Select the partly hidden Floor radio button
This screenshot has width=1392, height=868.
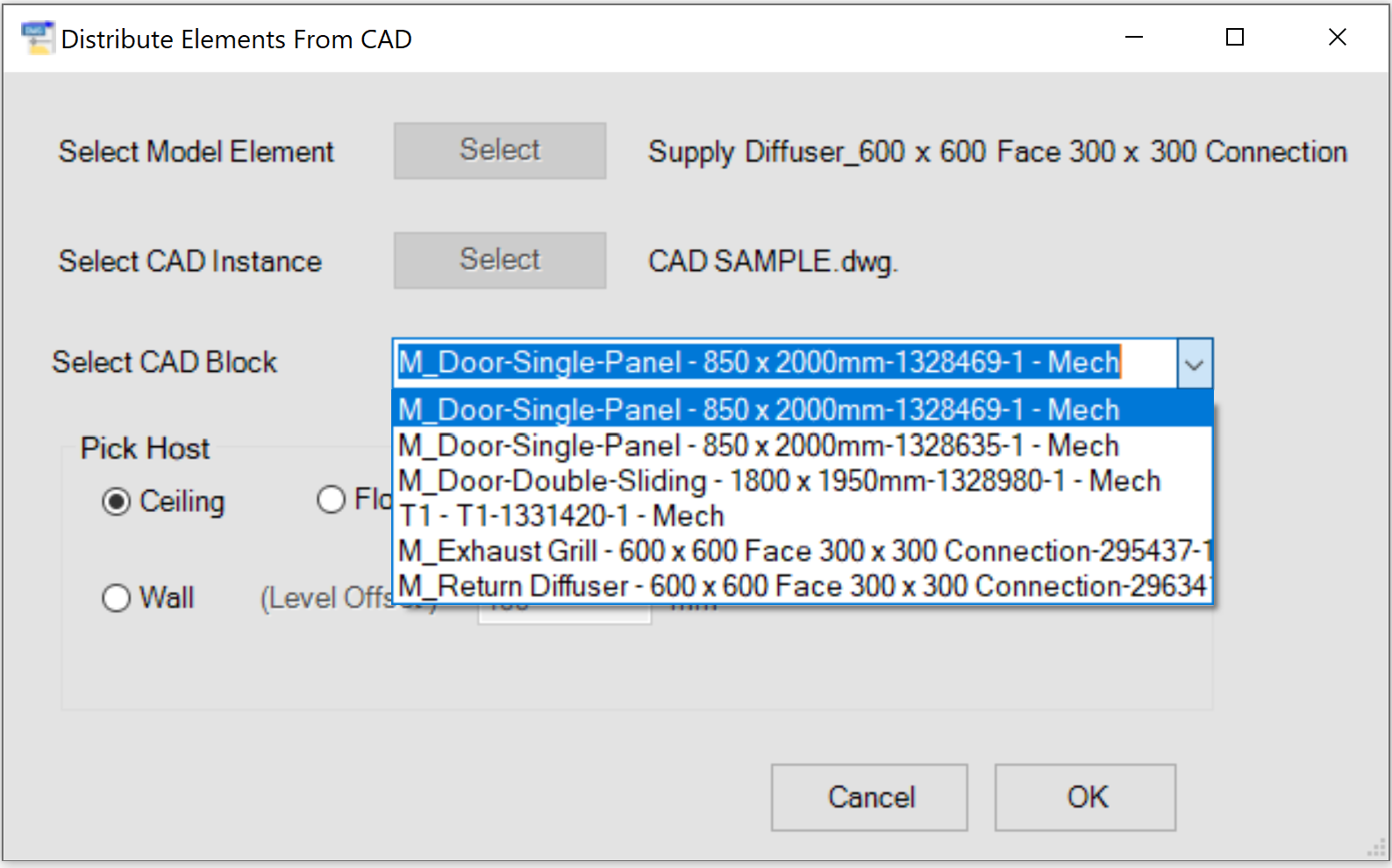331,500
